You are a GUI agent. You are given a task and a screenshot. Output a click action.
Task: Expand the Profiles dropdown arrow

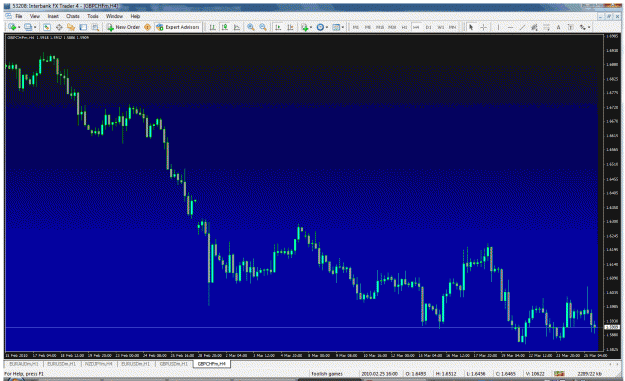click(35, 27)
